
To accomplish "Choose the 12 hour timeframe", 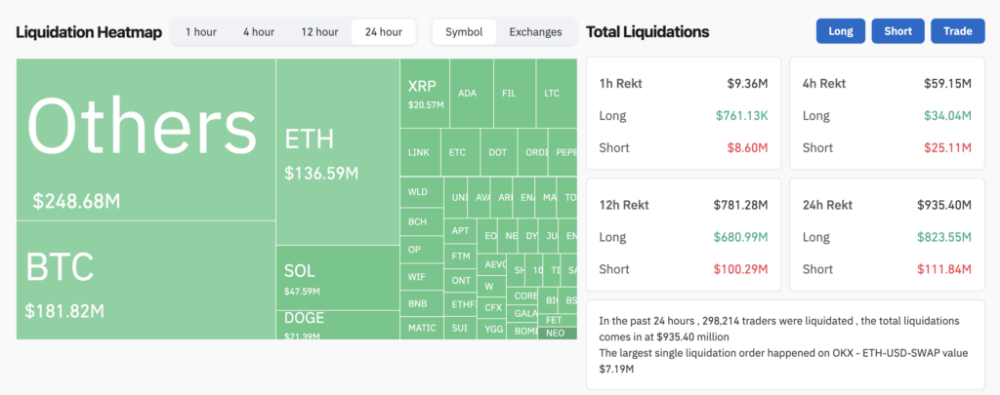I will click(x=320, y=32).
